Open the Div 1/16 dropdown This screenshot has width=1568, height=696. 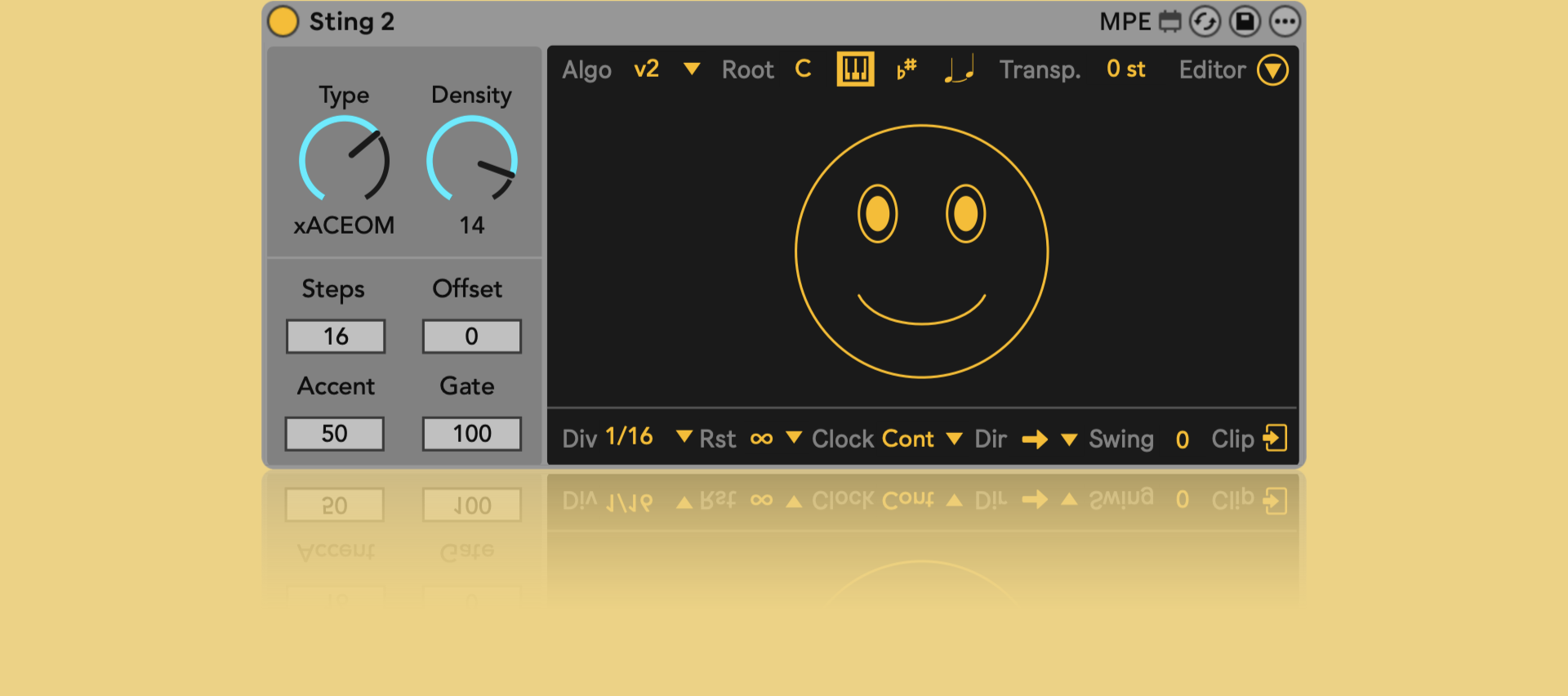pyautogui.click(x=648, y=438)
